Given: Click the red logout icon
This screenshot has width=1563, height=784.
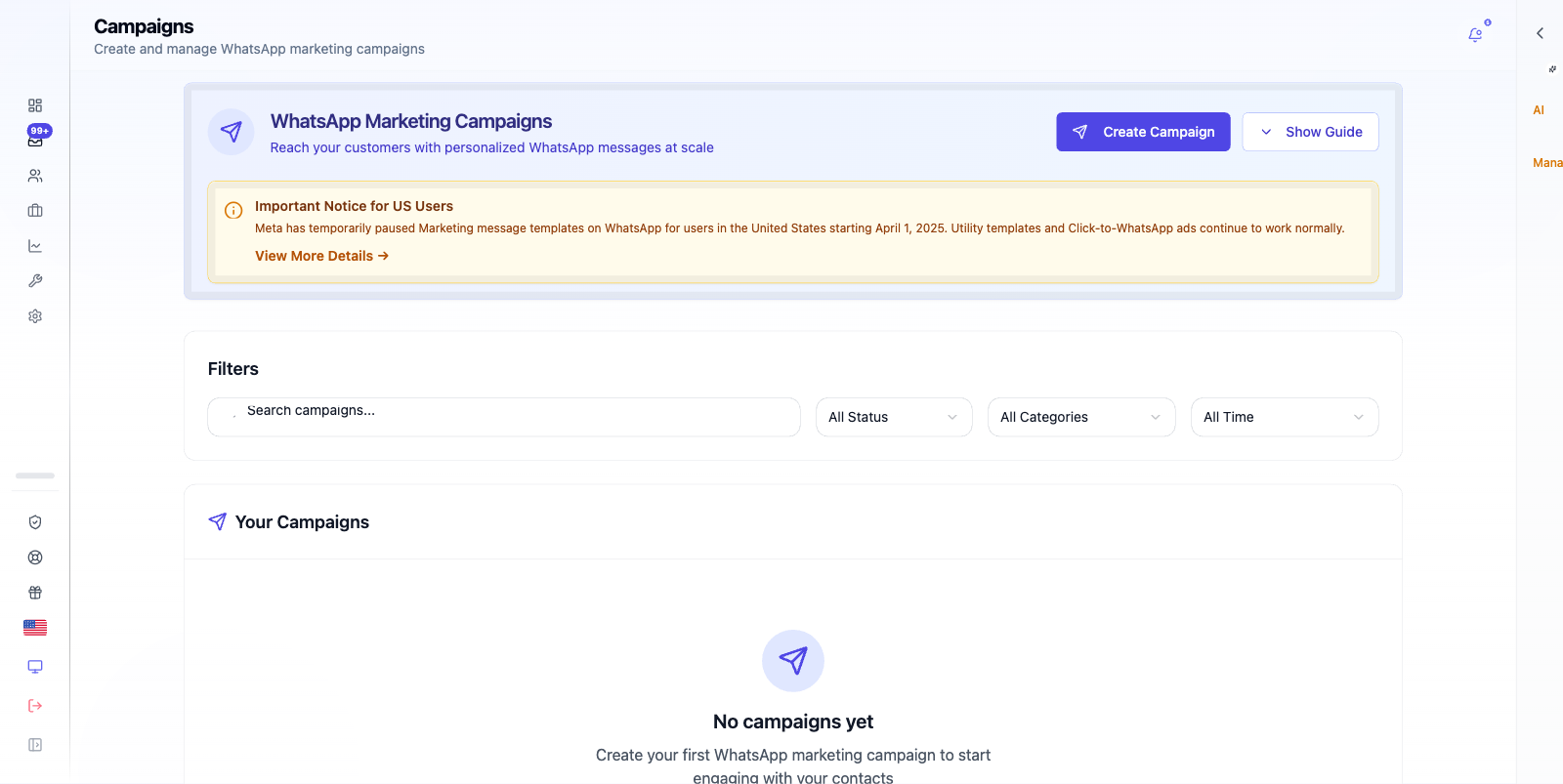Looking at the screenshot, I should click(x=35, y=706).
